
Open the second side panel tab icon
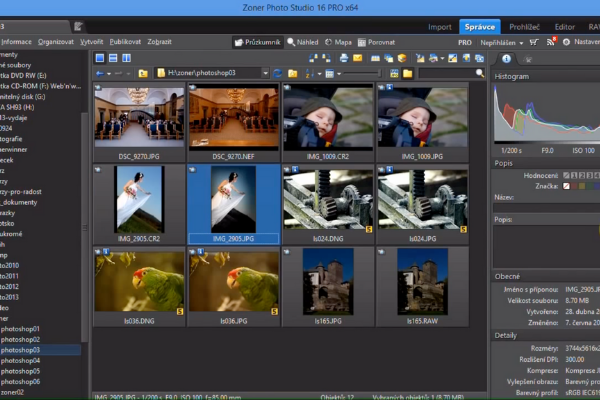[x=528, y=59]
